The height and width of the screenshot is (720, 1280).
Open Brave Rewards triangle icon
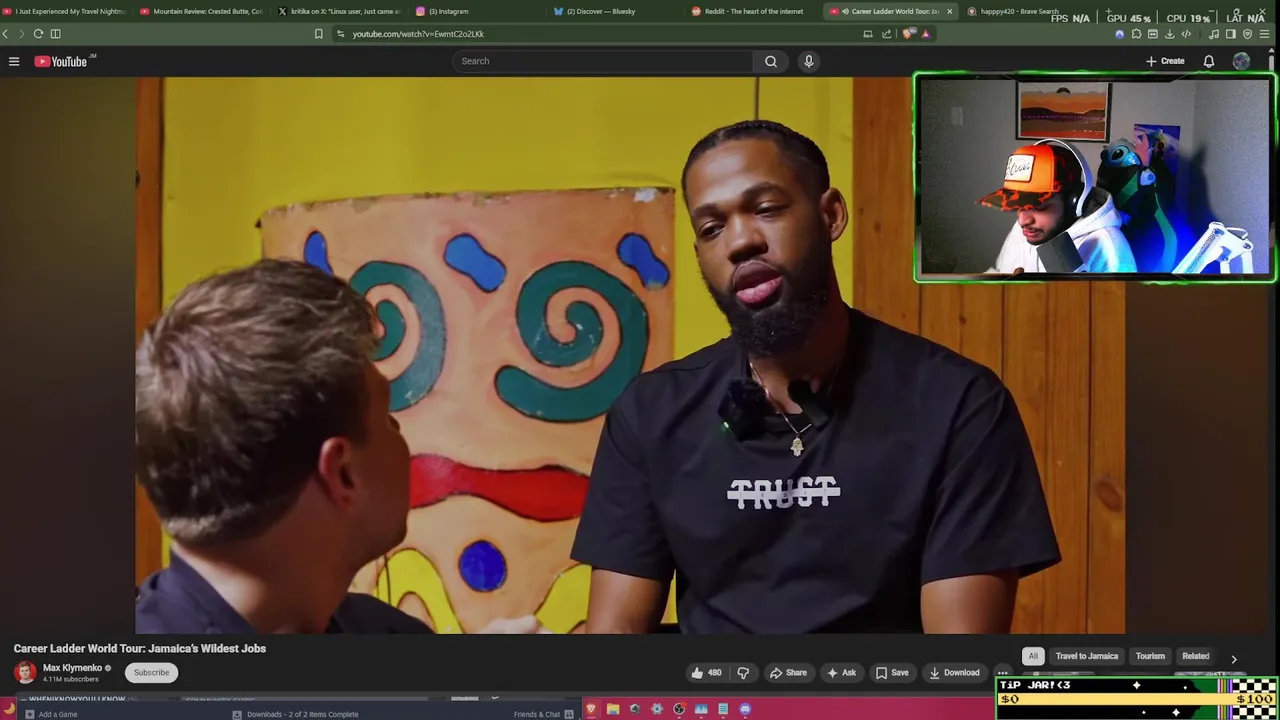click(925, 34)
